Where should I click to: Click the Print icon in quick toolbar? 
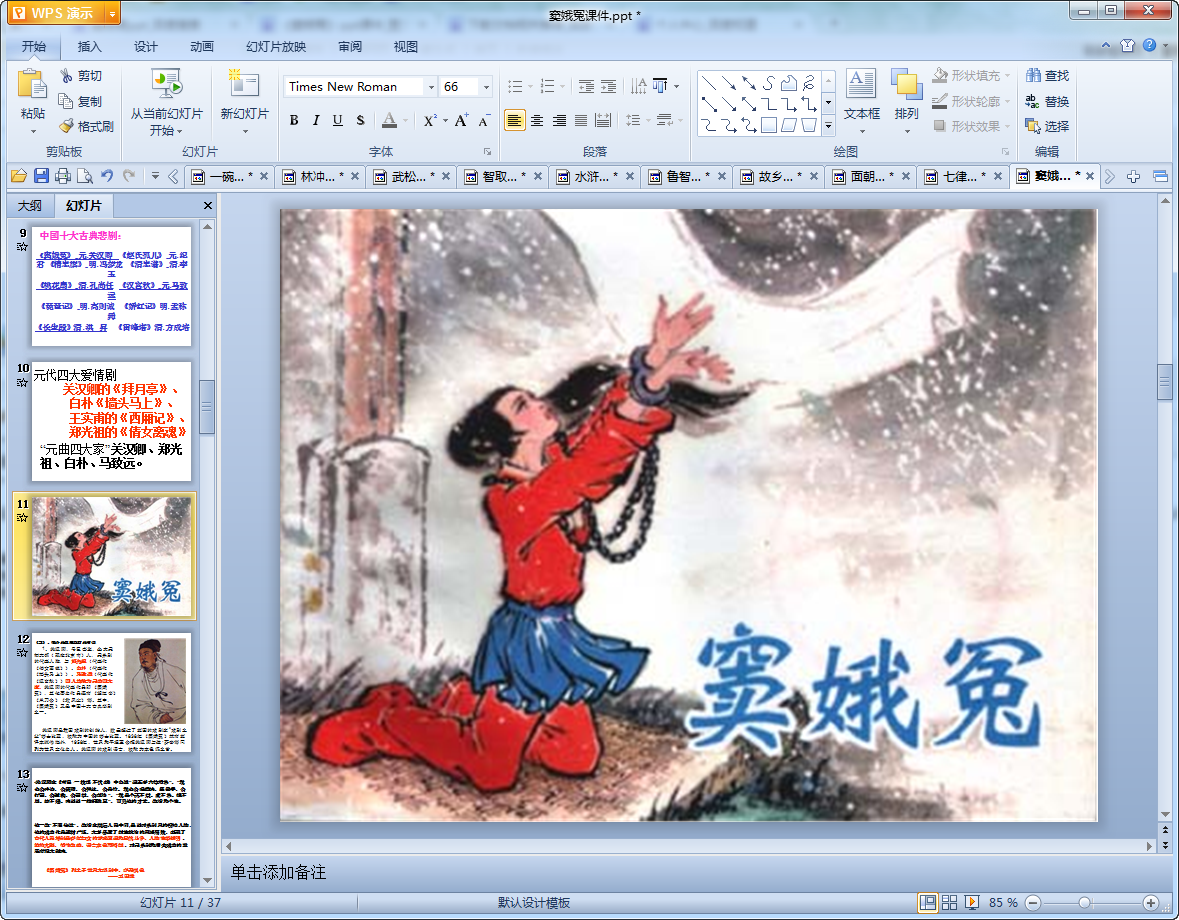63,176
